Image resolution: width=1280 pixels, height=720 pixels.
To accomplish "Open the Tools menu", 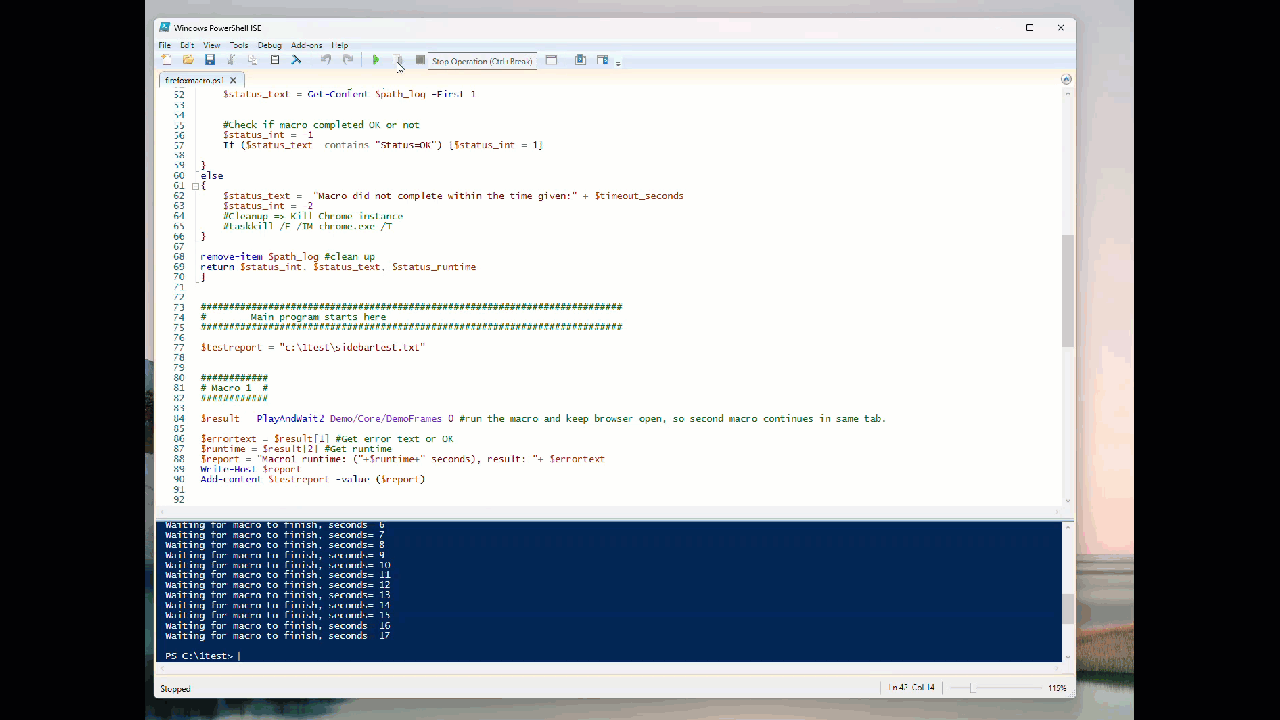I will [239, 45].
